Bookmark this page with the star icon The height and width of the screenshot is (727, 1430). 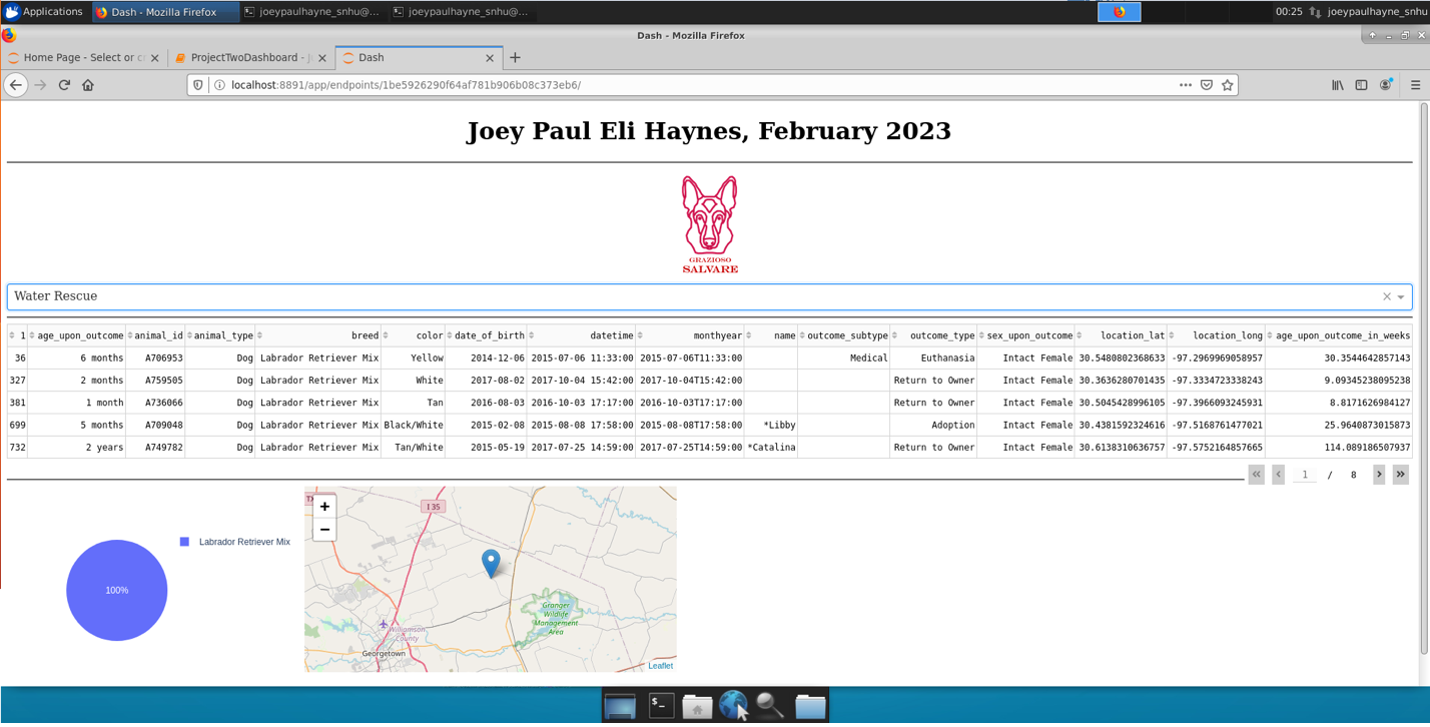click(1227, 84)
